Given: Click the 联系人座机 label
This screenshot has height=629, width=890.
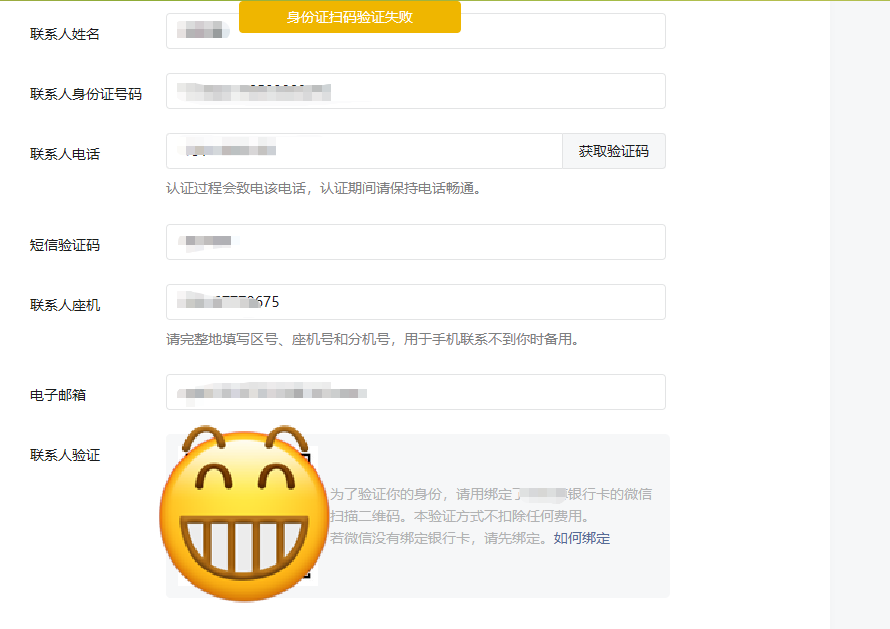Looking at the screenshot, I should (x=65, y=305).
